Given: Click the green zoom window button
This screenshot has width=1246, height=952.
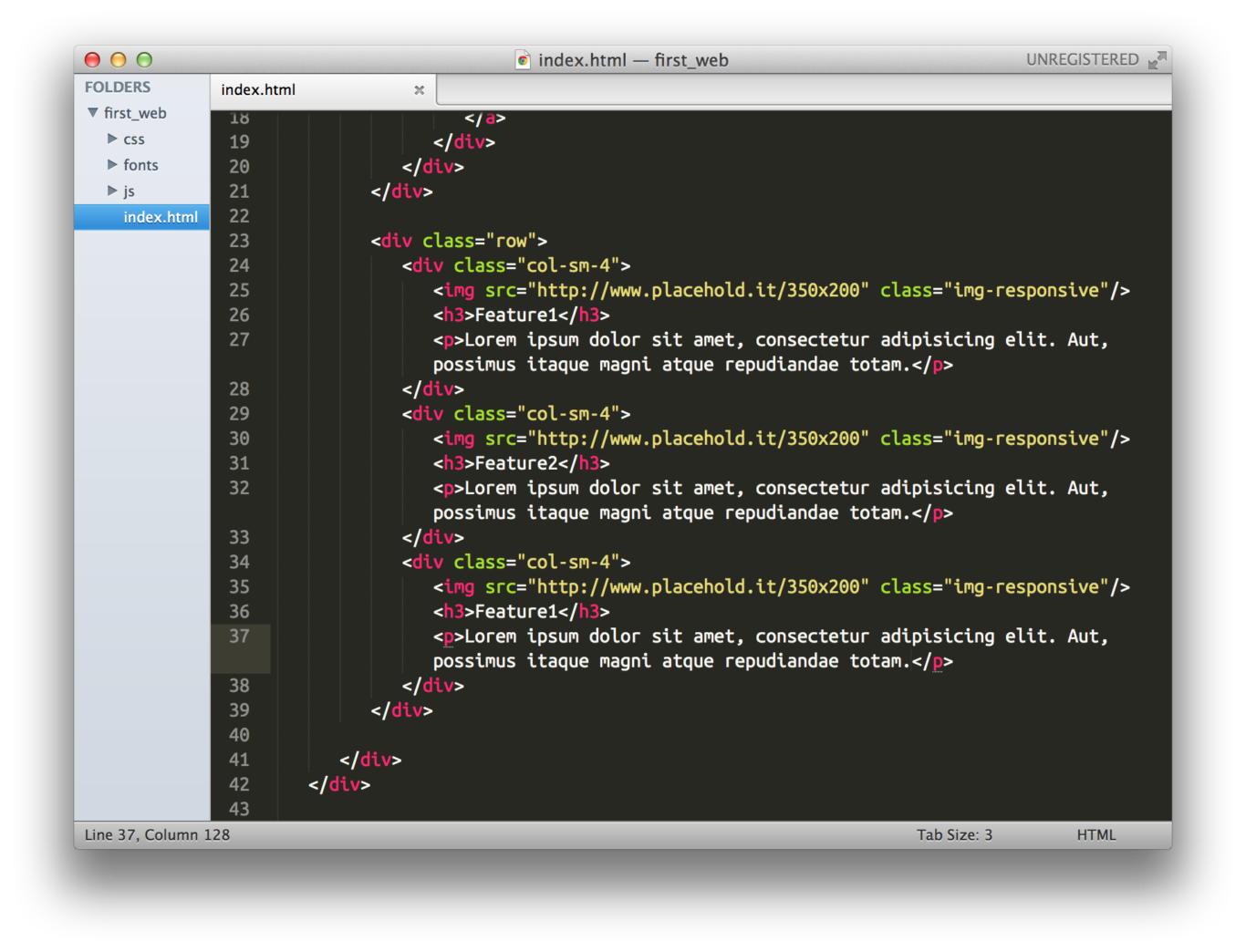Looking at the screenshot, I should tap(144, 60).
